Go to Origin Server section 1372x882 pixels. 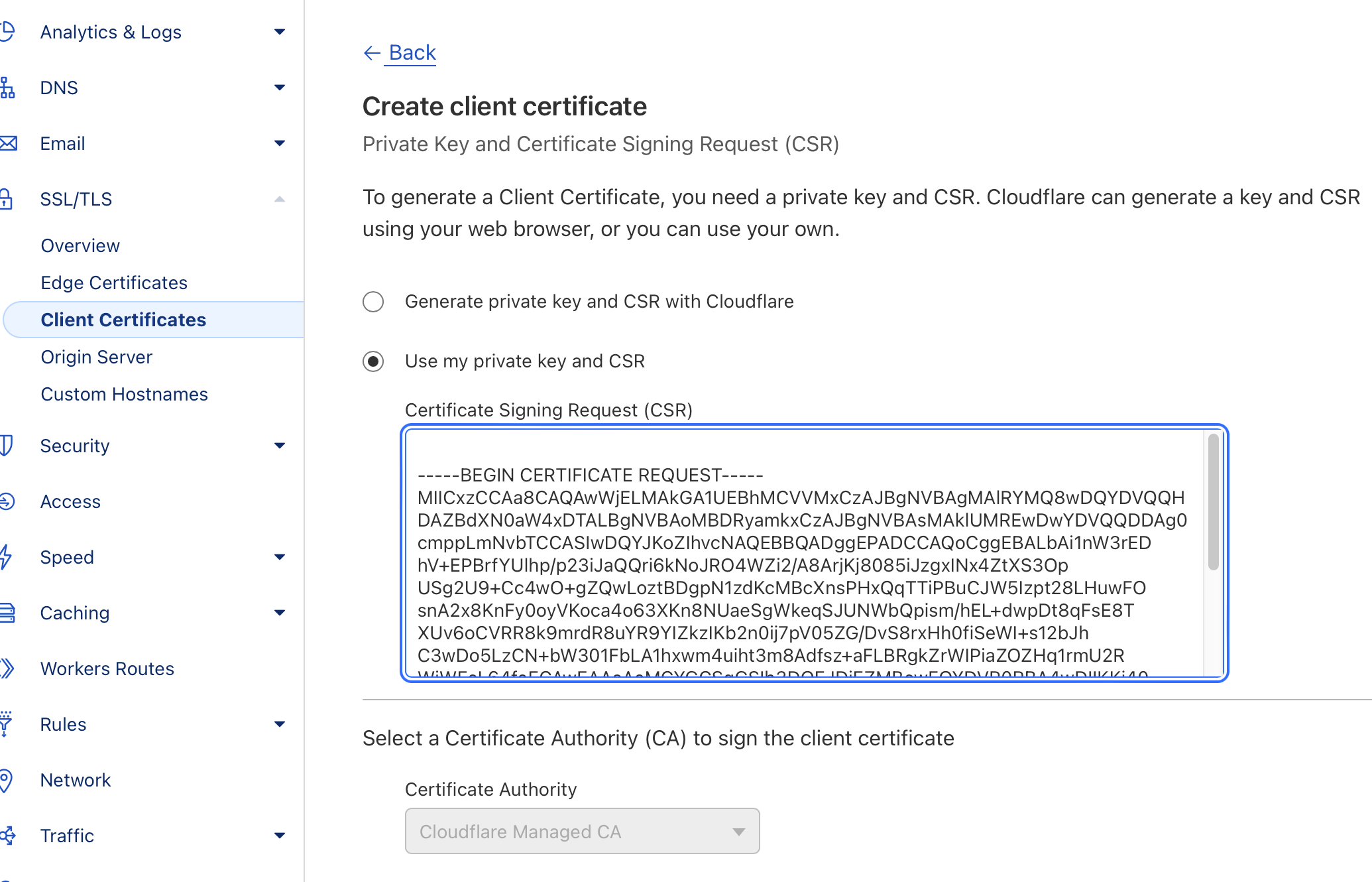coord(97,357)
